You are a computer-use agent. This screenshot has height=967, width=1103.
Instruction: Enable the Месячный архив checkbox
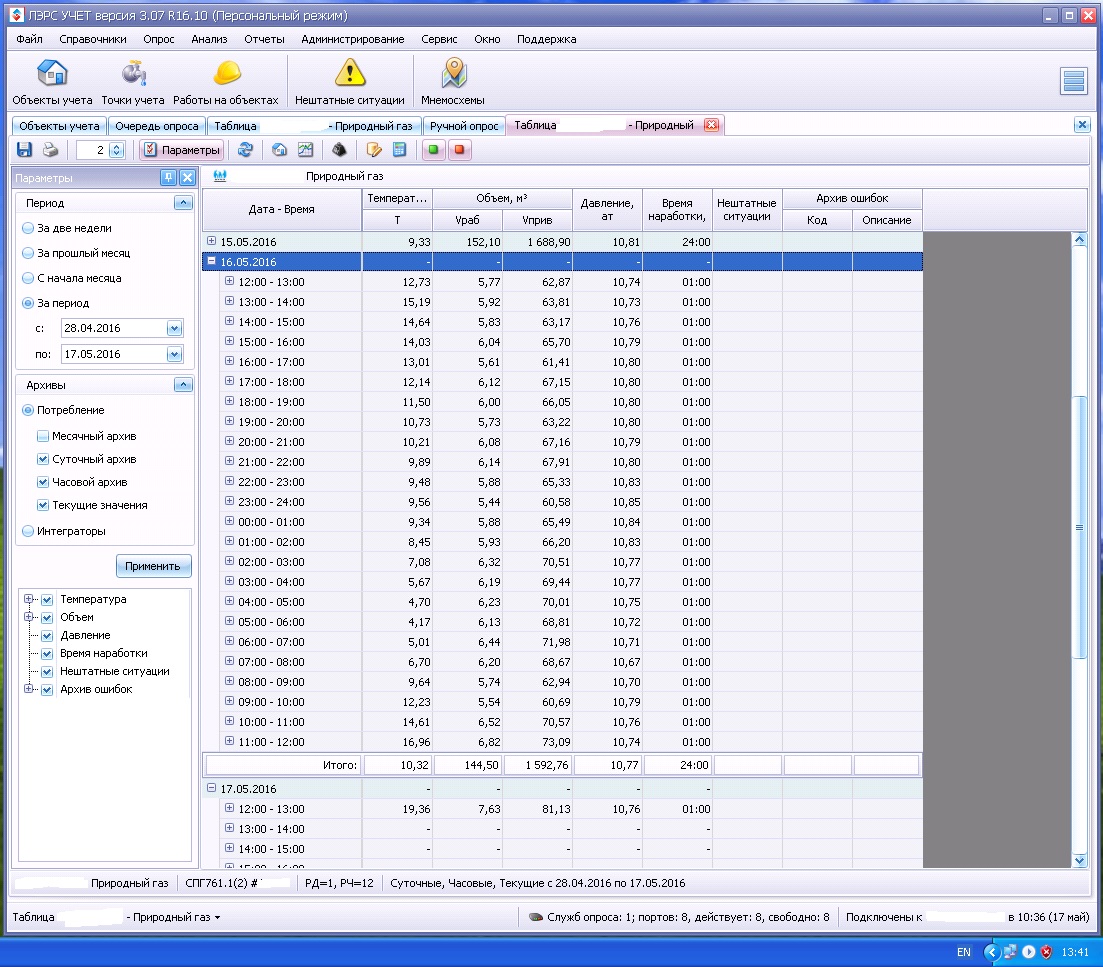[43, 436]
